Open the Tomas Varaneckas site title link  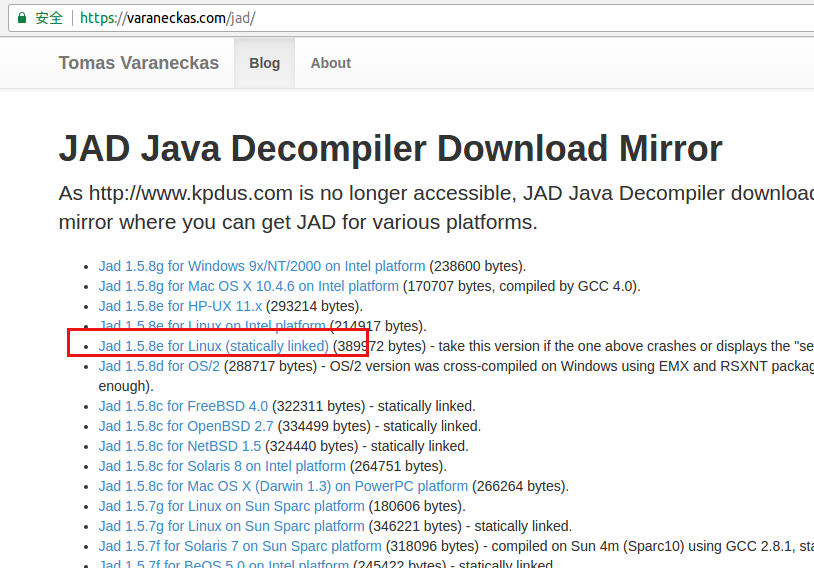tap(139, 63)
